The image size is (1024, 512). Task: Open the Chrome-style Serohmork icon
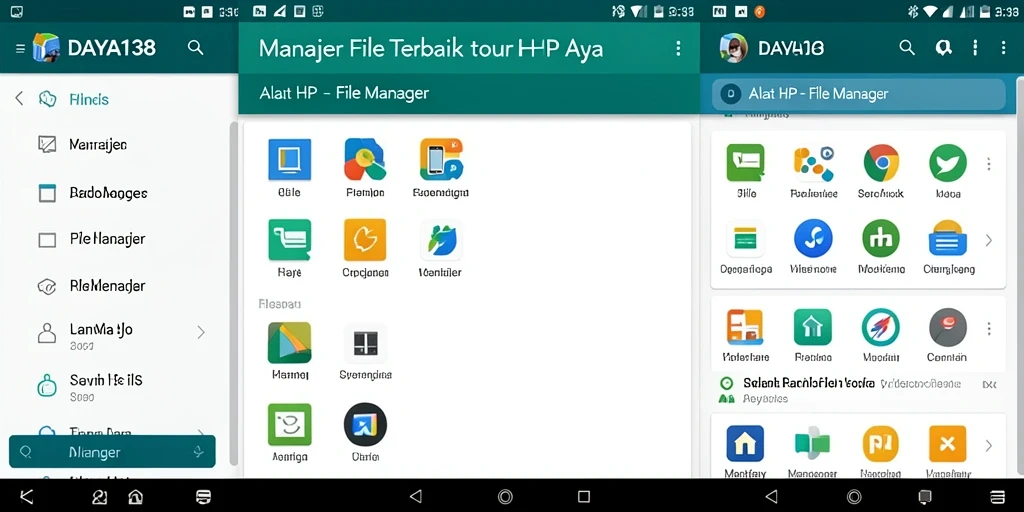pos(881,163)
